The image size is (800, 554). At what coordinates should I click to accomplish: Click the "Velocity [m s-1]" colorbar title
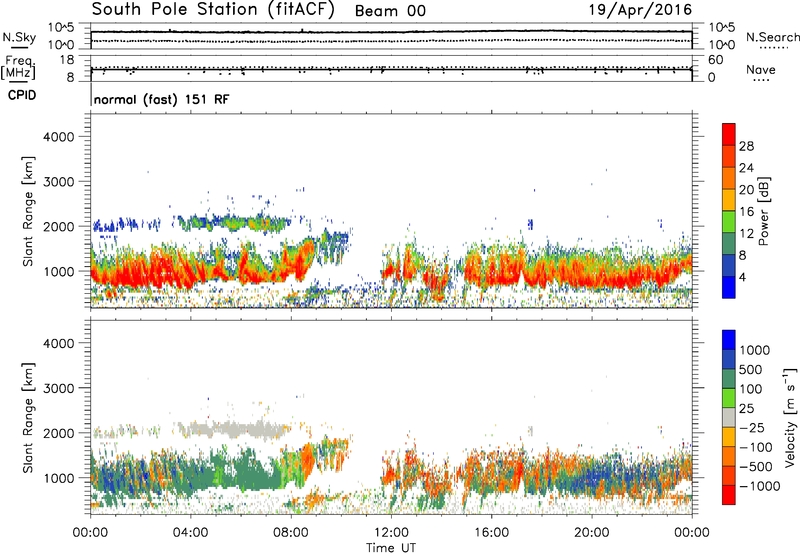(790, 417)
